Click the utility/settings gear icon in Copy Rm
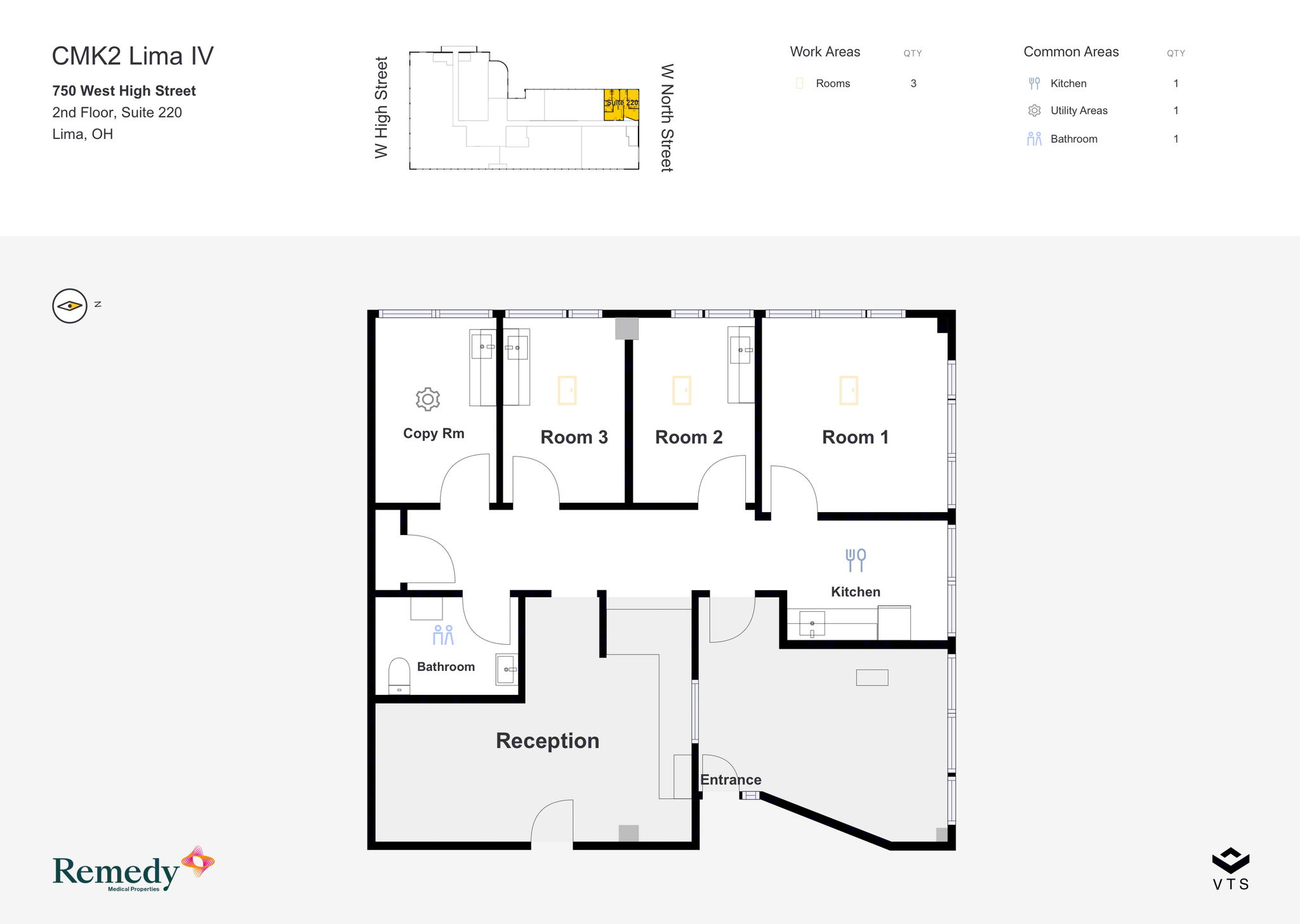Viewport: 1300px width, 924px height. [428, 399]
